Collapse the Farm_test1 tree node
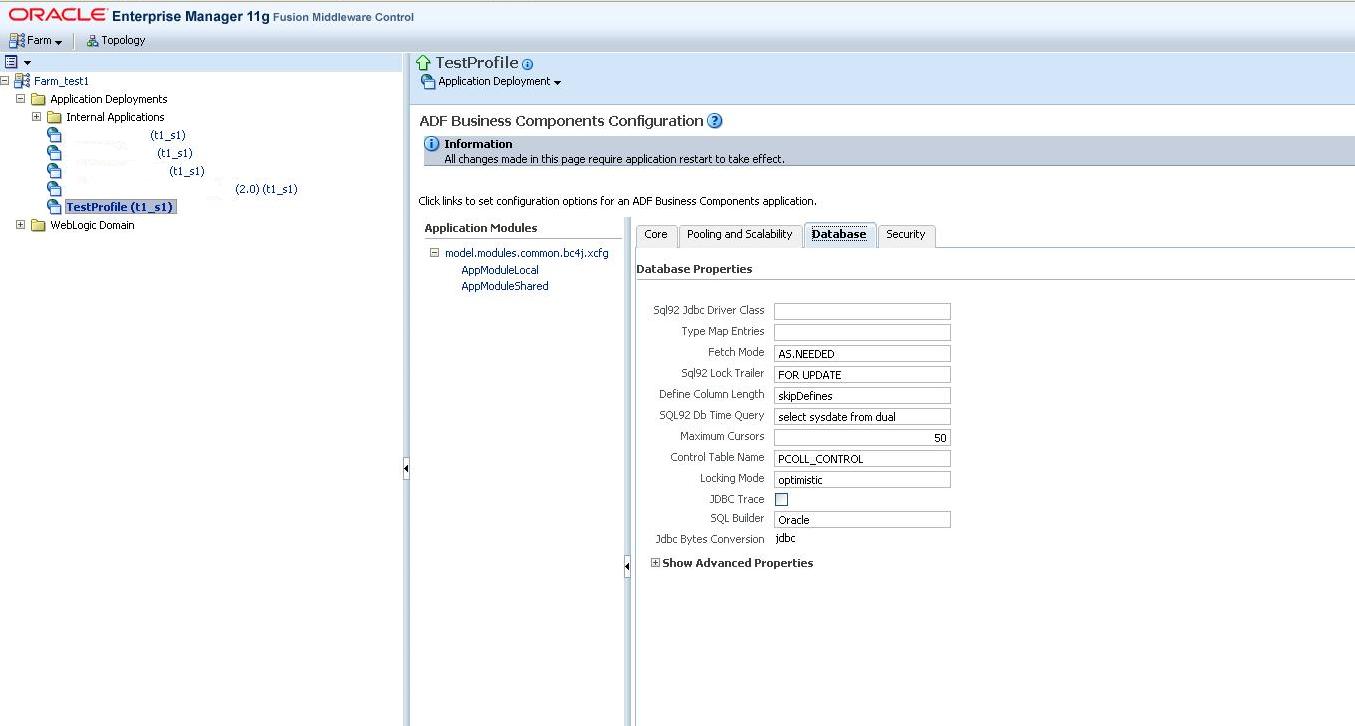Image resolution: width=1355 pixels, height=726 pixels. pos(5,81)
